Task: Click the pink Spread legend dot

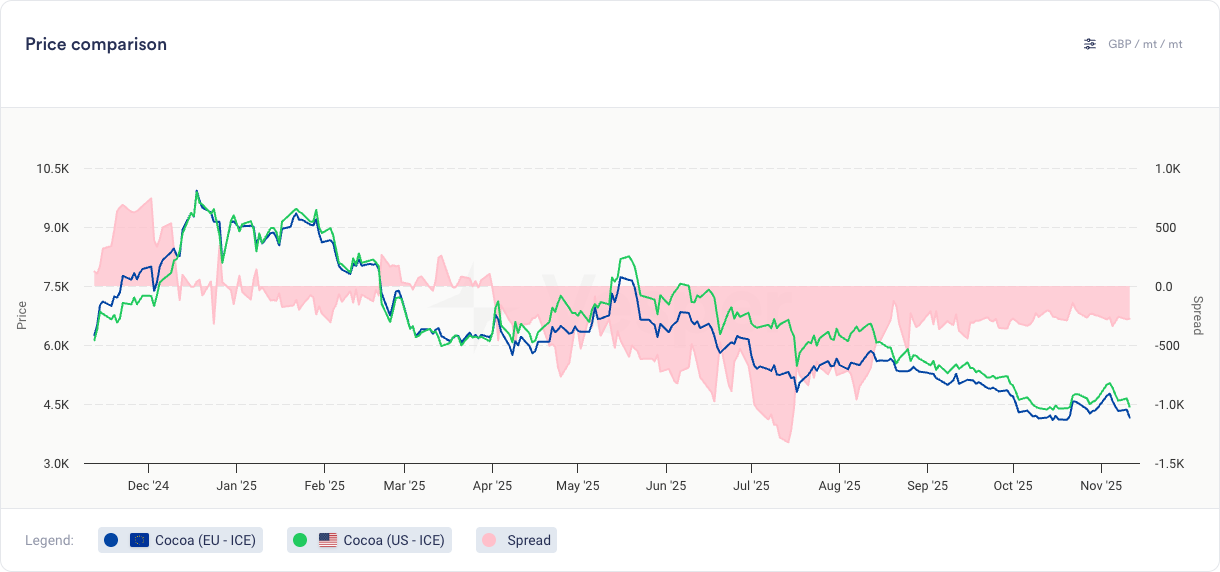Action: (489, 540)
